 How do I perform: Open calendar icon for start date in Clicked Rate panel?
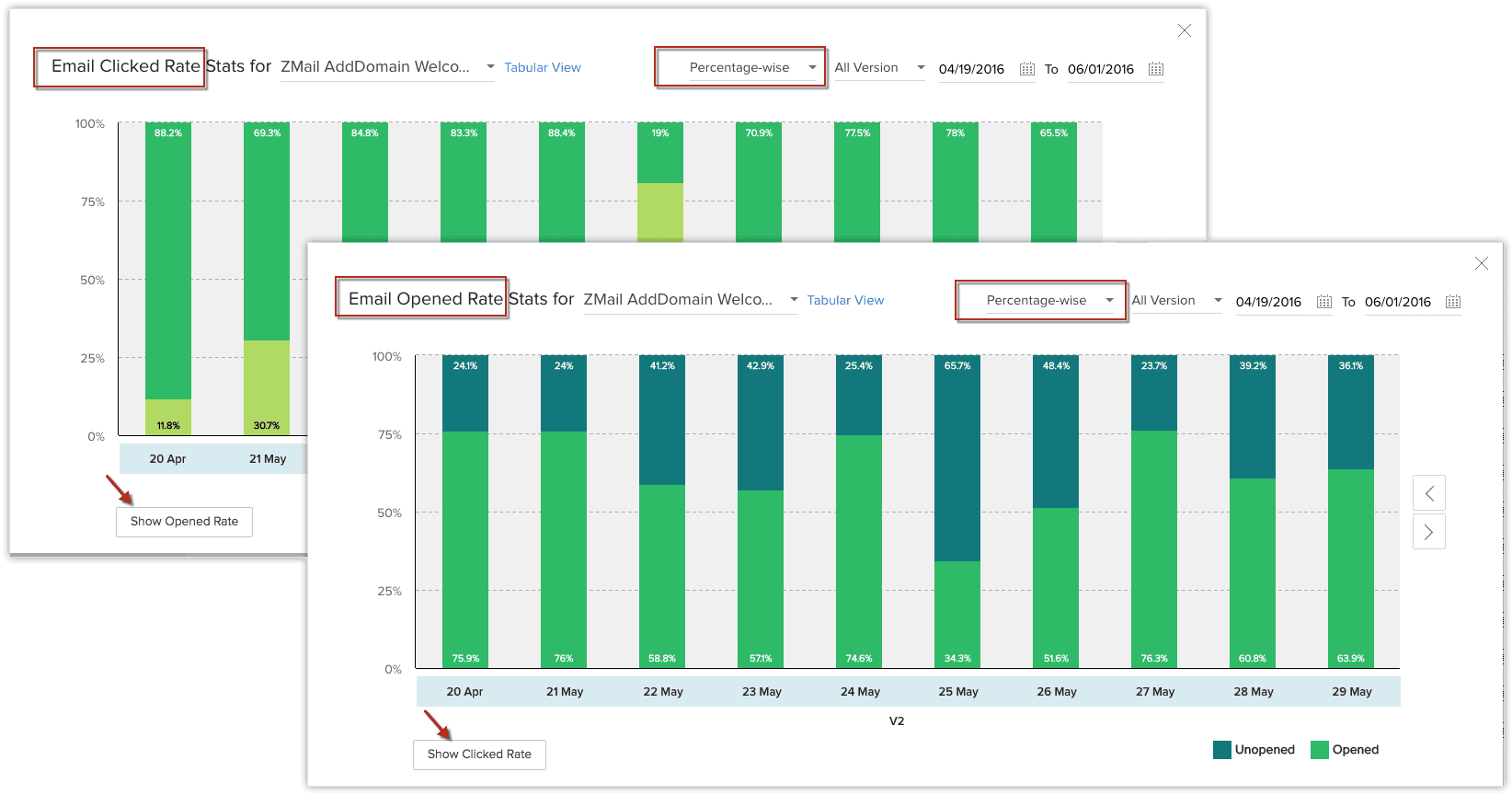point(1027,69)
